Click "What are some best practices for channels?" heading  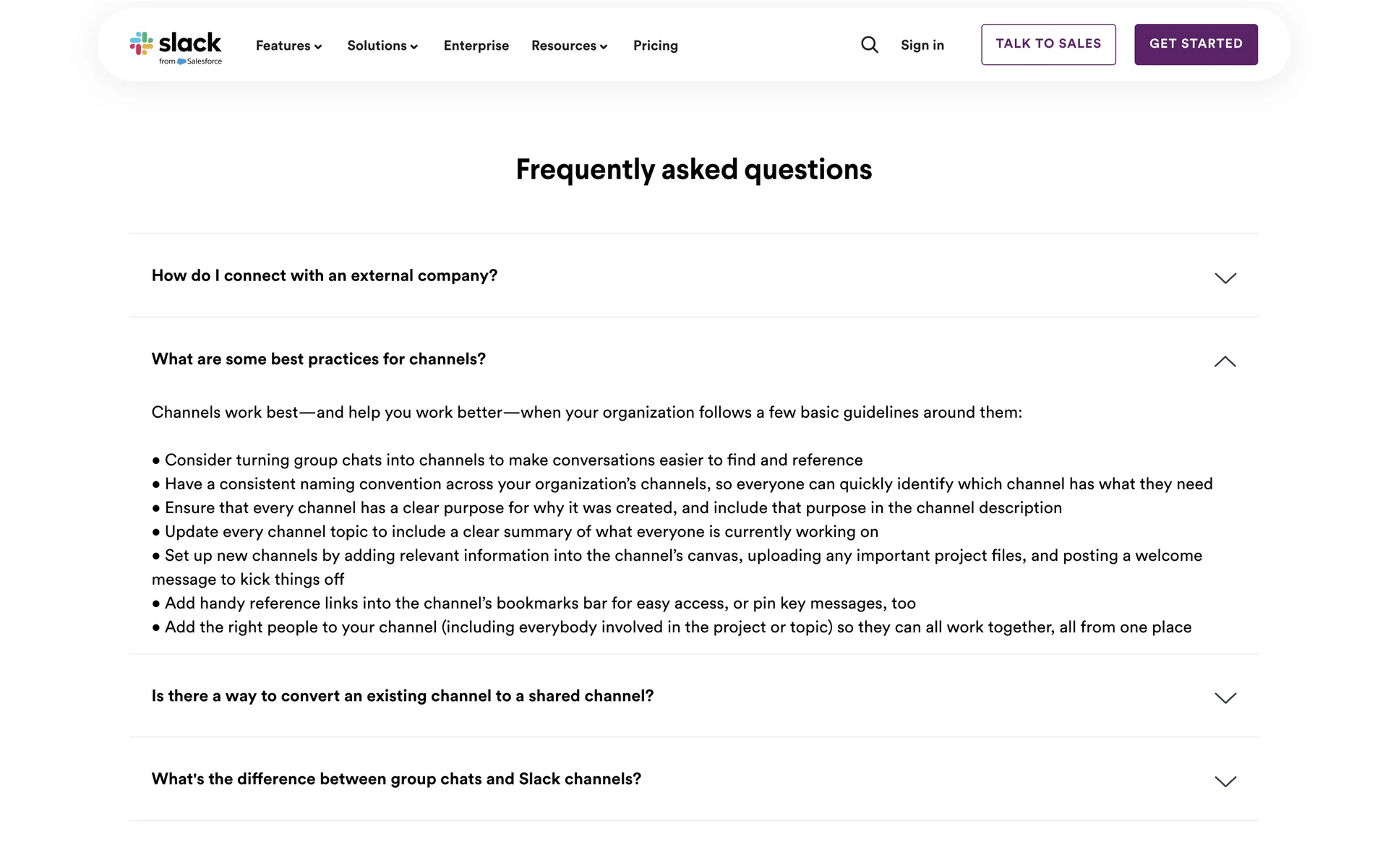click(319, 359)
